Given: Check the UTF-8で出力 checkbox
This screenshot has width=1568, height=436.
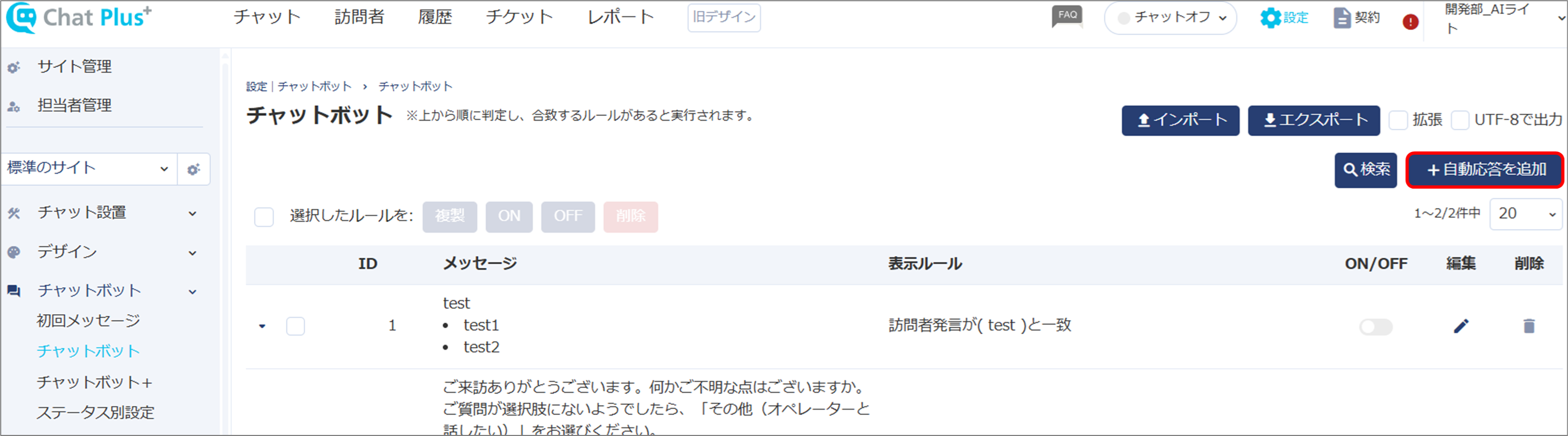Looking at the screenshot, I should pyautogui.click(x=1460, y=120).
